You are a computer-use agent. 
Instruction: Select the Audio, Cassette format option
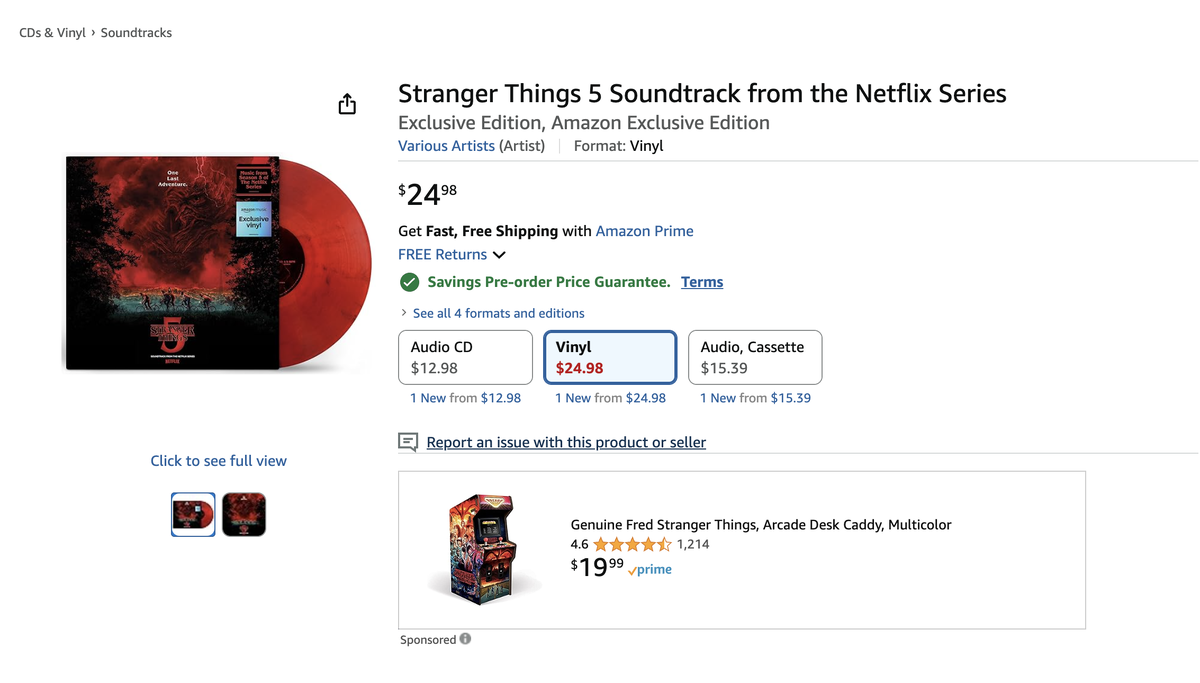[x=755, y=357]
